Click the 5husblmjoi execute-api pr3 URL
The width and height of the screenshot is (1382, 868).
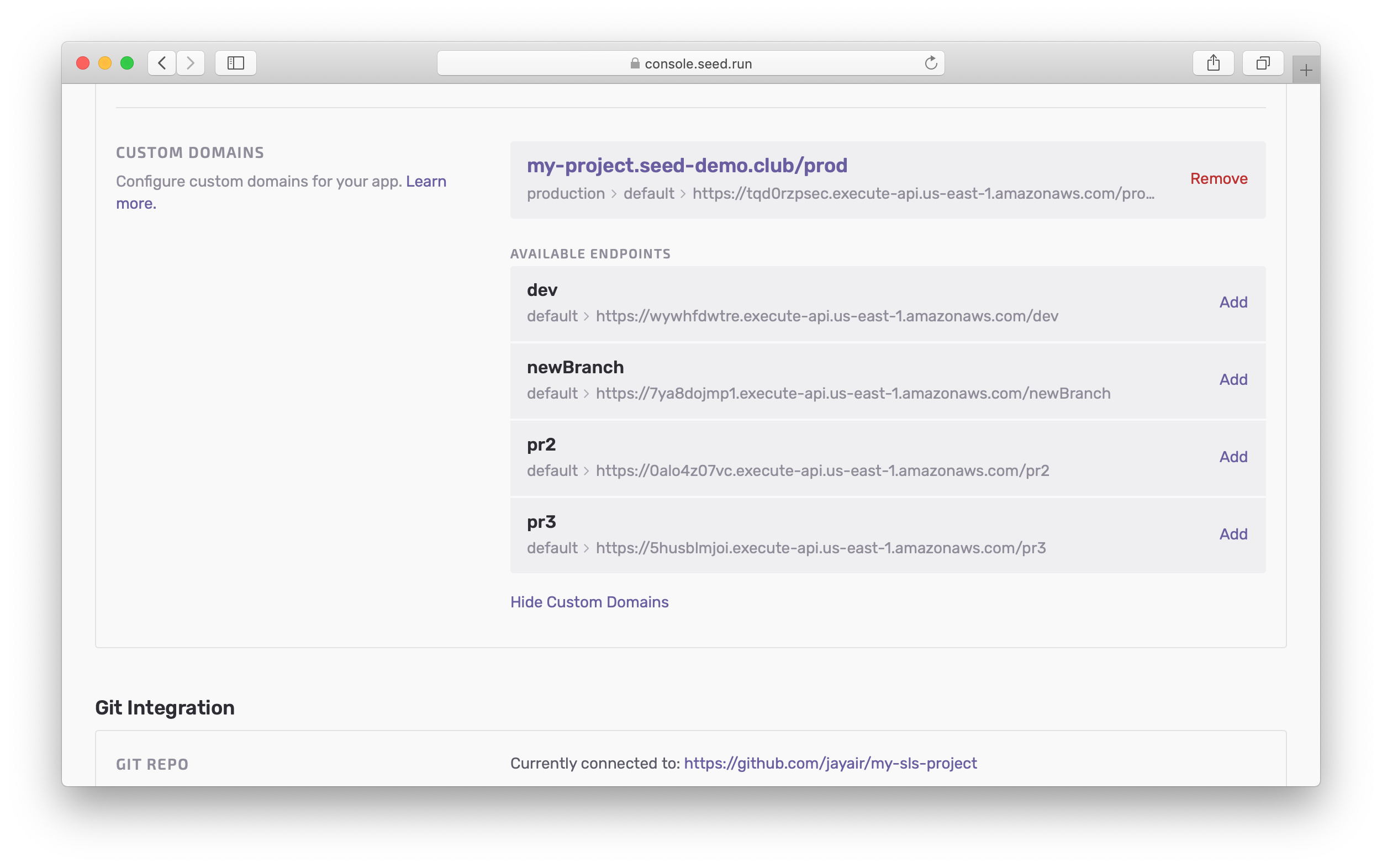click(821, 548)
